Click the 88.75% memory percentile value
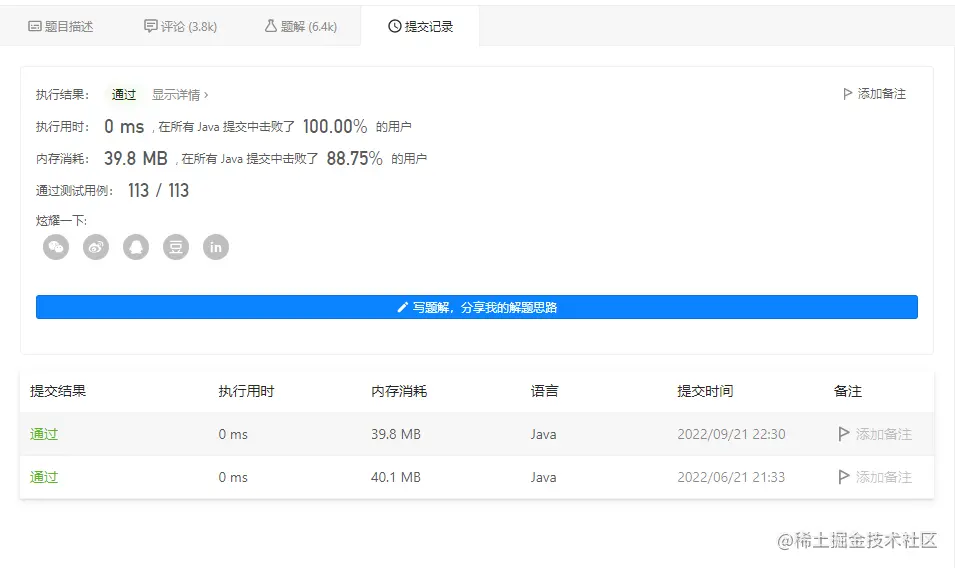955x568 pixels. [x=354, y=158]
